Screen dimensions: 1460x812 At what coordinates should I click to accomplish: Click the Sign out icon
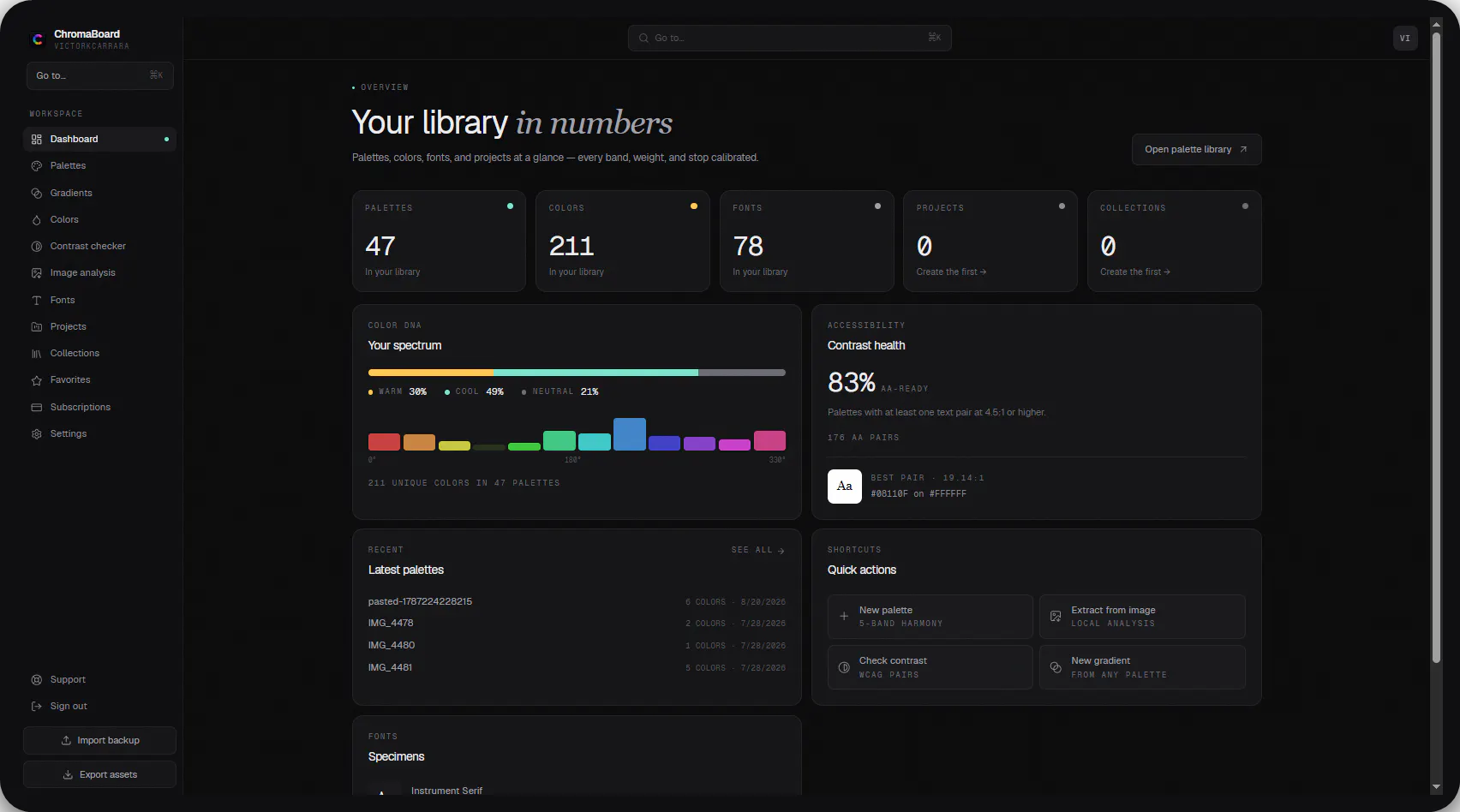tap(37, 707)
